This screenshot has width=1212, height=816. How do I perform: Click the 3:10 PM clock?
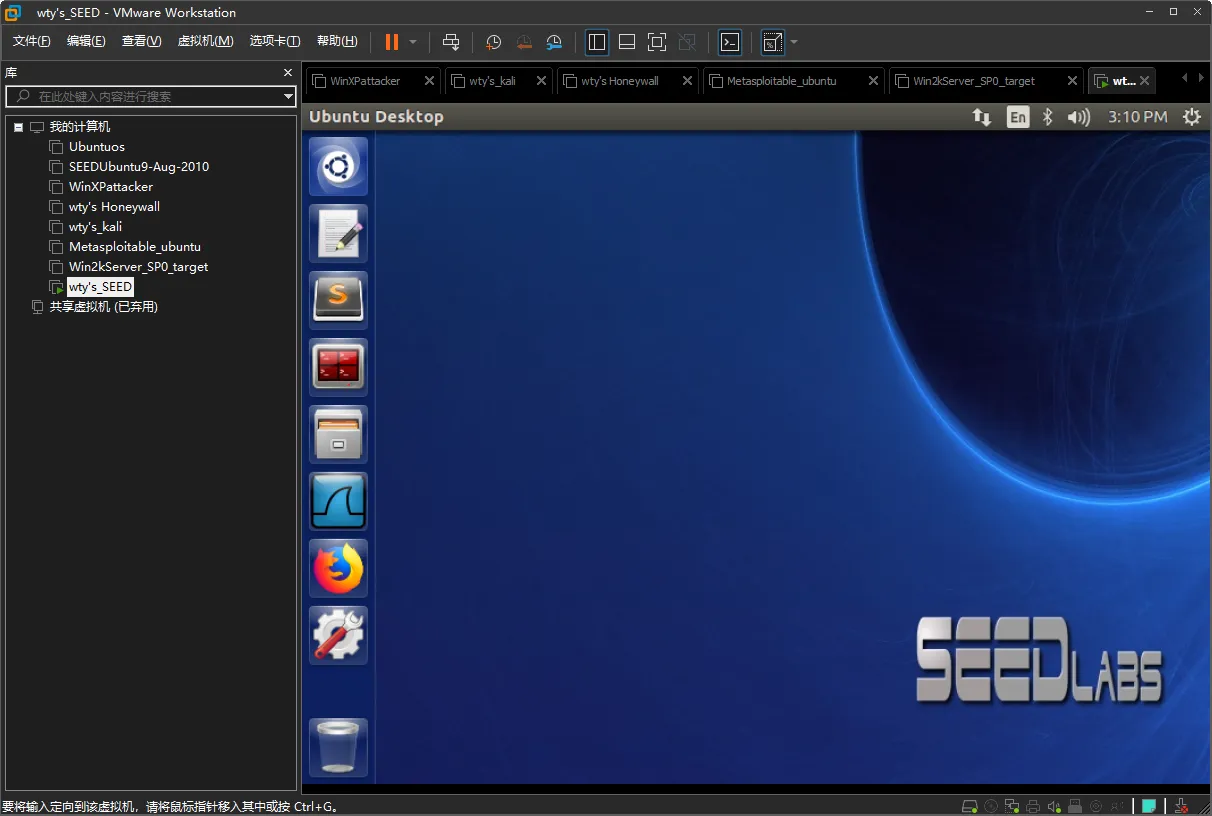(1137, 117)
